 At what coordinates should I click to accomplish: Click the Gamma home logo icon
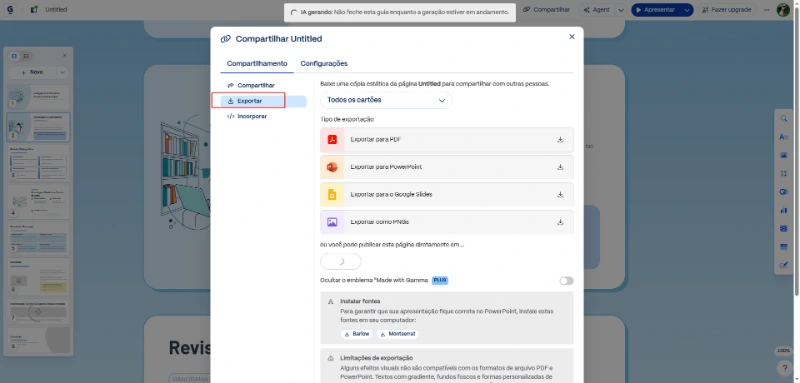click(x=10, y=10)
